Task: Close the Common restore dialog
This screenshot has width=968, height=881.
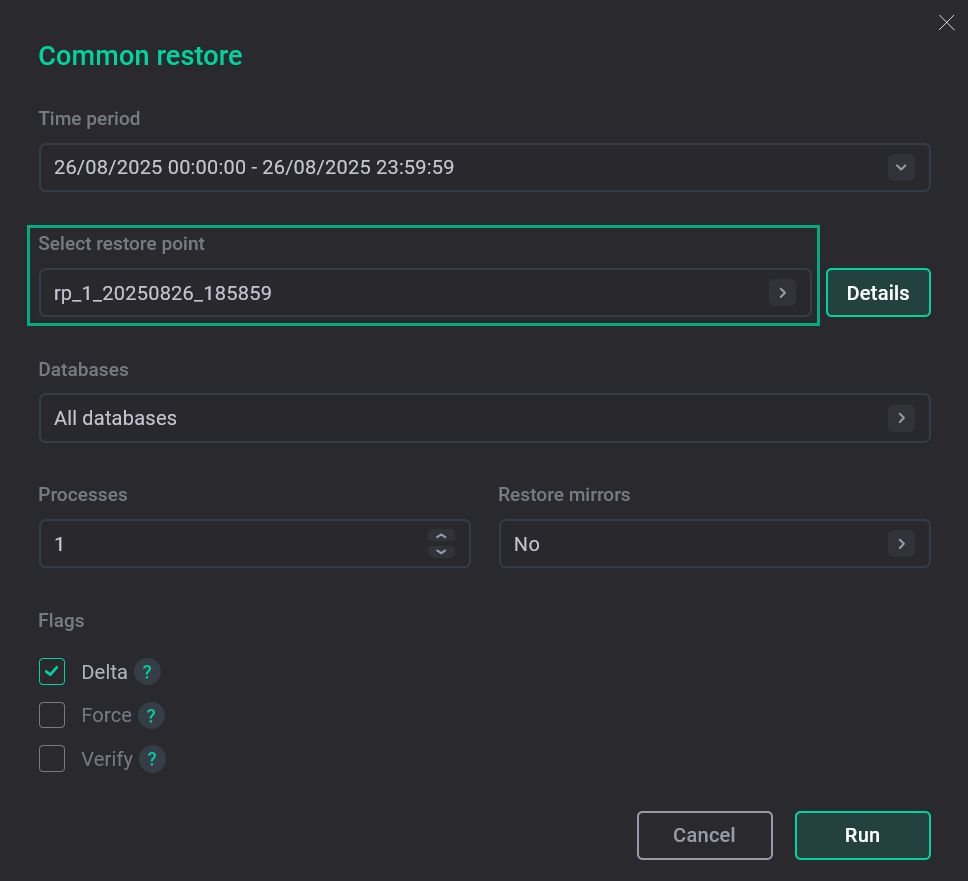Action: [946, 23]
